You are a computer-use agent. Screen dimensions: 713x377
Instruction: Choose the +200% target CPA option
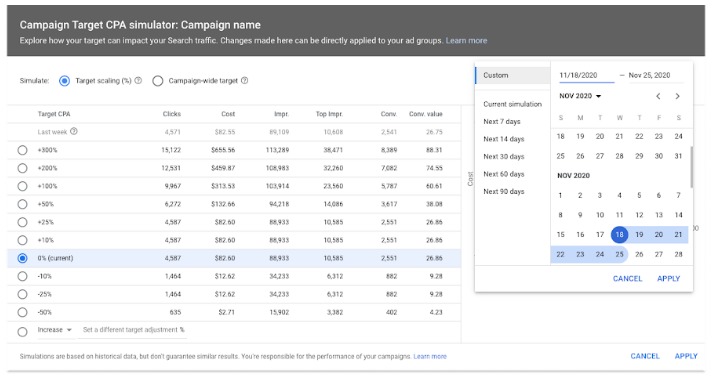[x=22, y=168]
